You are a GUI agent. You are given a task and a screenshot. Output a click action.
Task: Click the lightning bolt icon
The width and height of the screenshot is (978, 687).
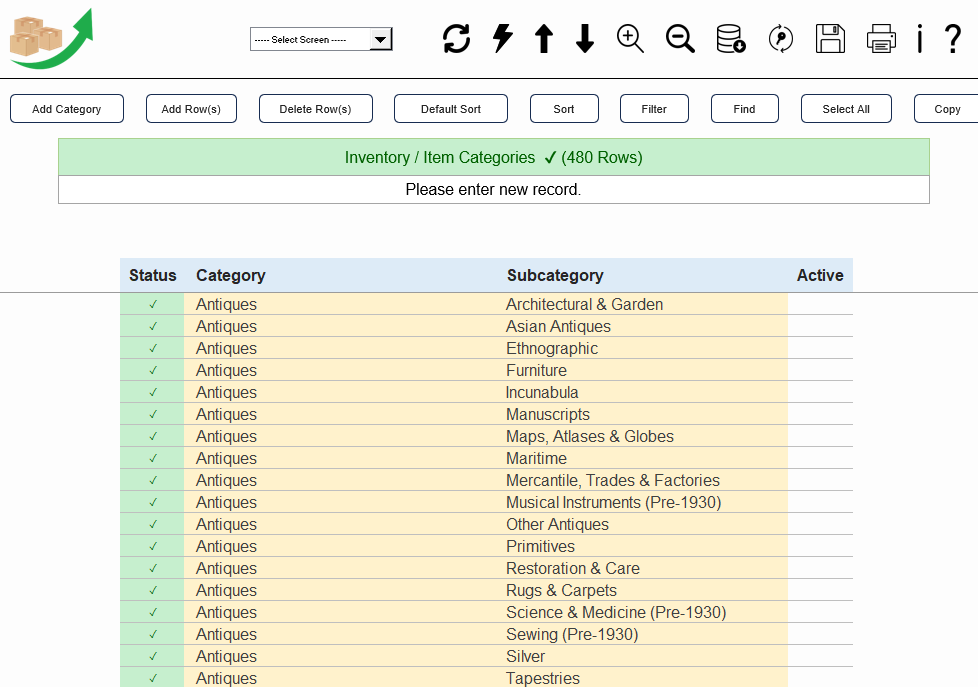(503, 39)
